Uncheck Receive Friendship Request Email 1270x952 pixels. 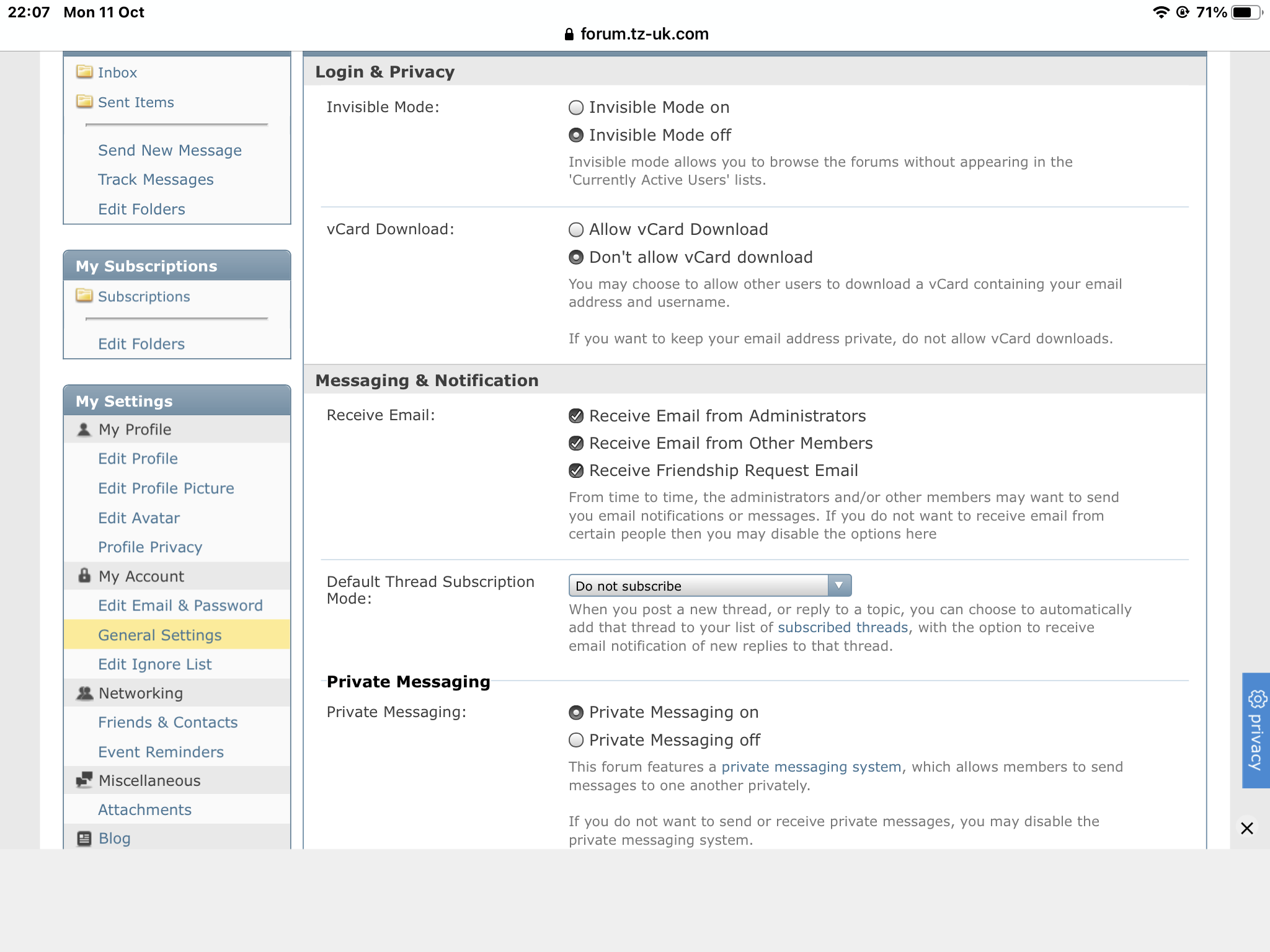point(576,470)
